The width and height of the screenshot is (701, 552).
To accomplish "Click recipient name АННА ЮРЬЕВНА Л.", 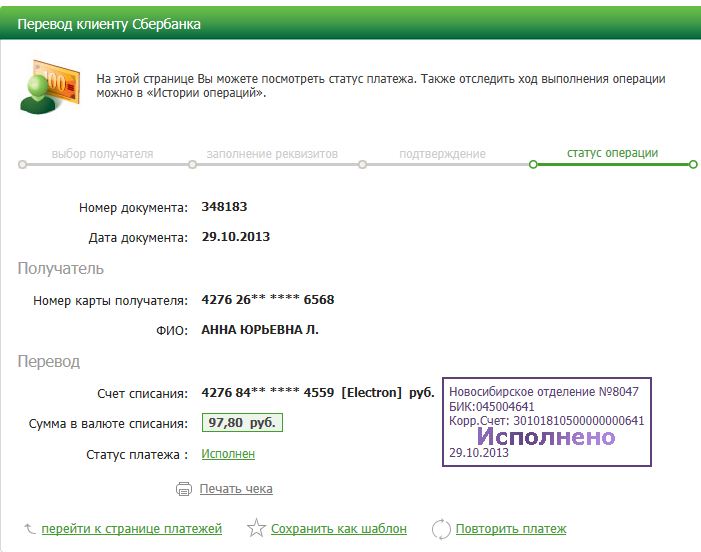I will (260, 329).
